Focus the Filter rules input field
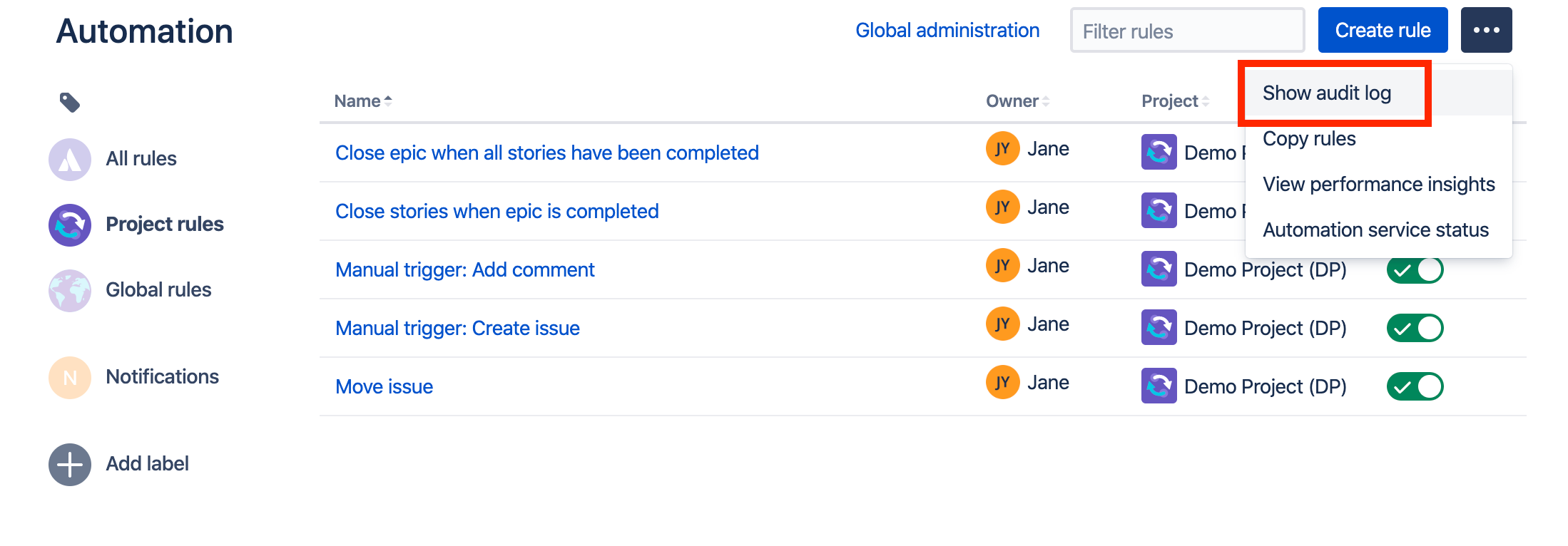Screen dimensions: 1568x546 point(1186,31)
